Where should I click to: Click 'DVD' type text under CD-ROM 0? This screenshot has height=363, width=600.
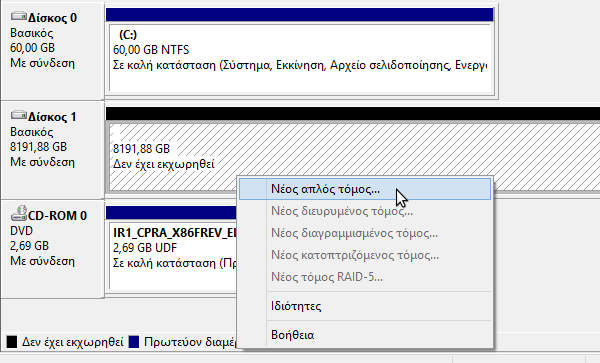tap(21, 231)
